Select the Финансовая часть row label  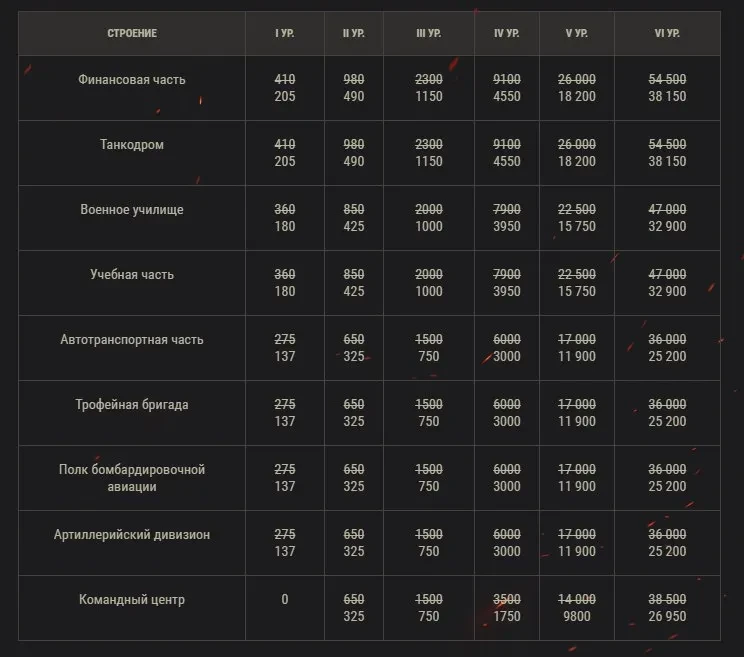(x=132, y=79)
